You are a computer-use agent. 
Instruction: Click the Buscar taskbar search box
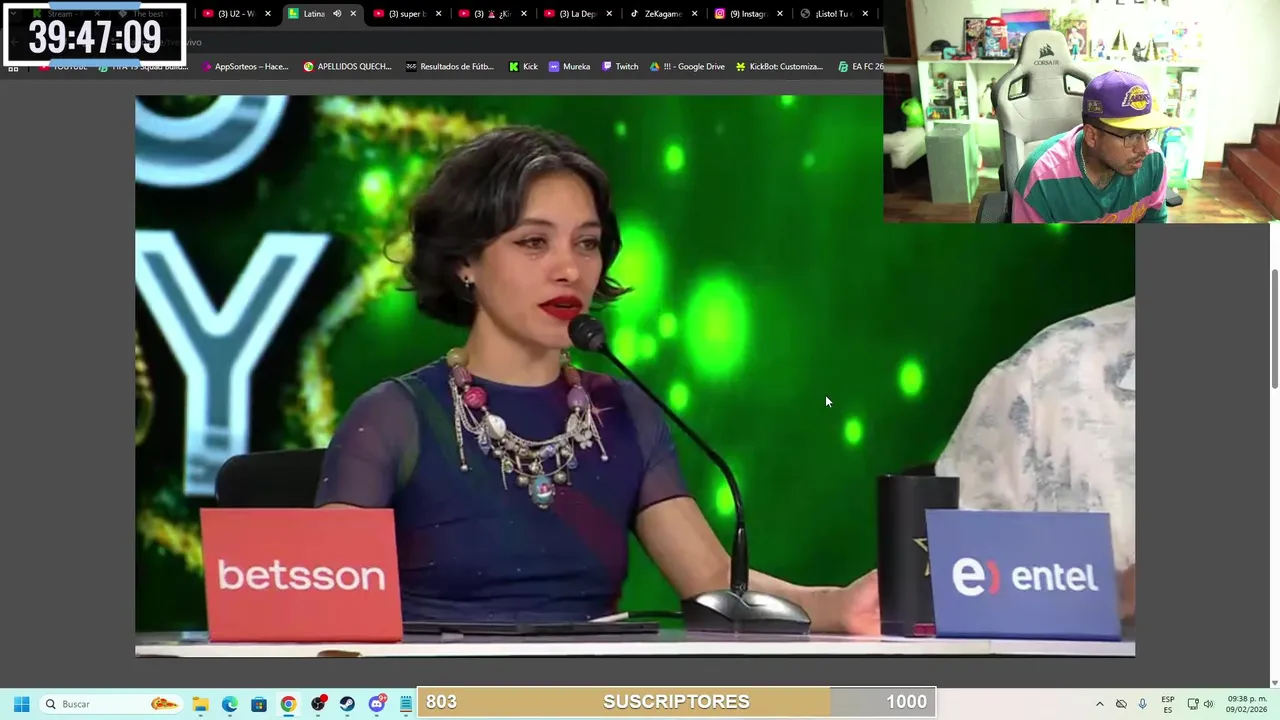coord(112,704)
